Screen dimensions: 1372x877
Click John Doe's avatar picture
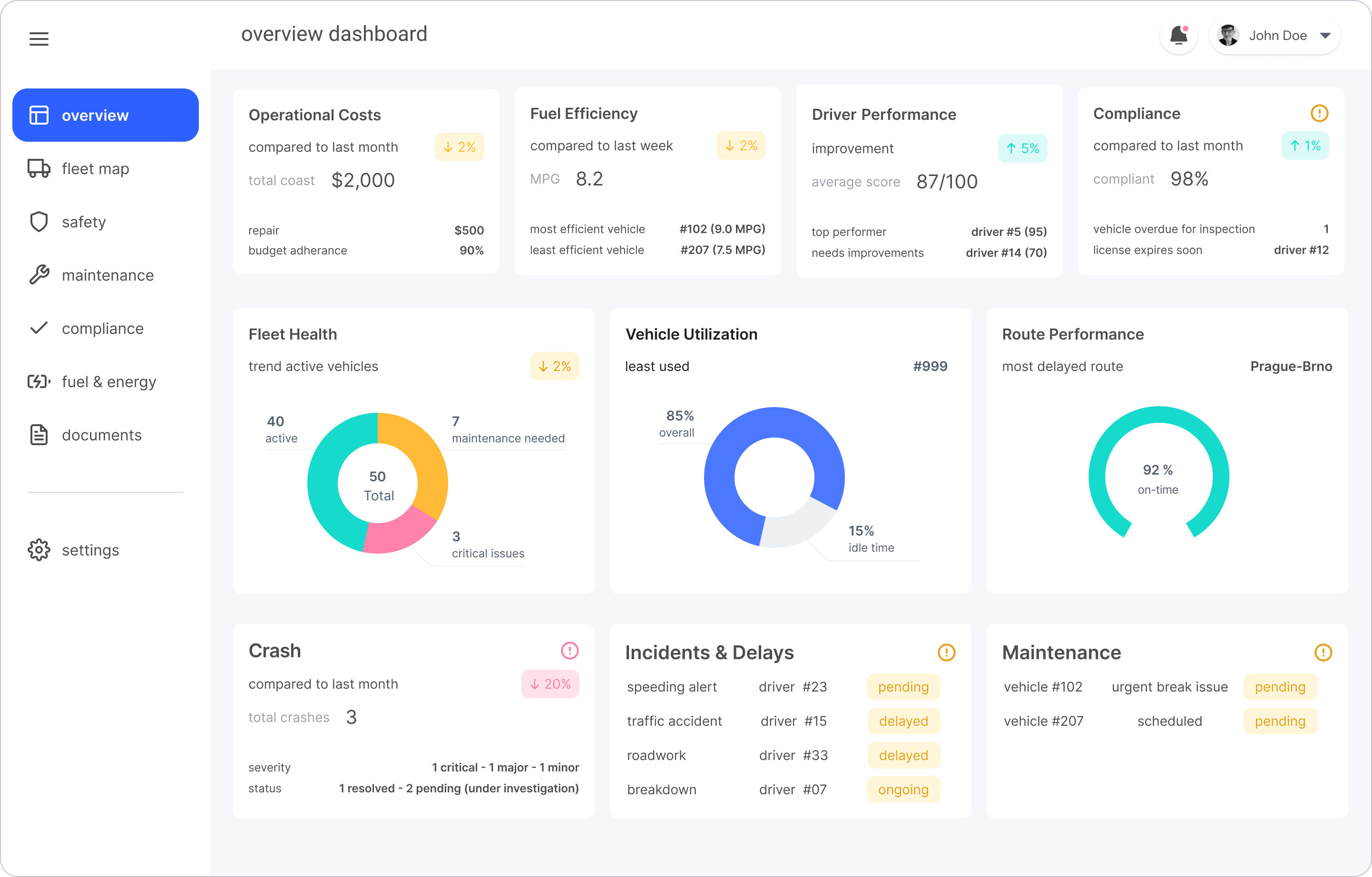1228,36
